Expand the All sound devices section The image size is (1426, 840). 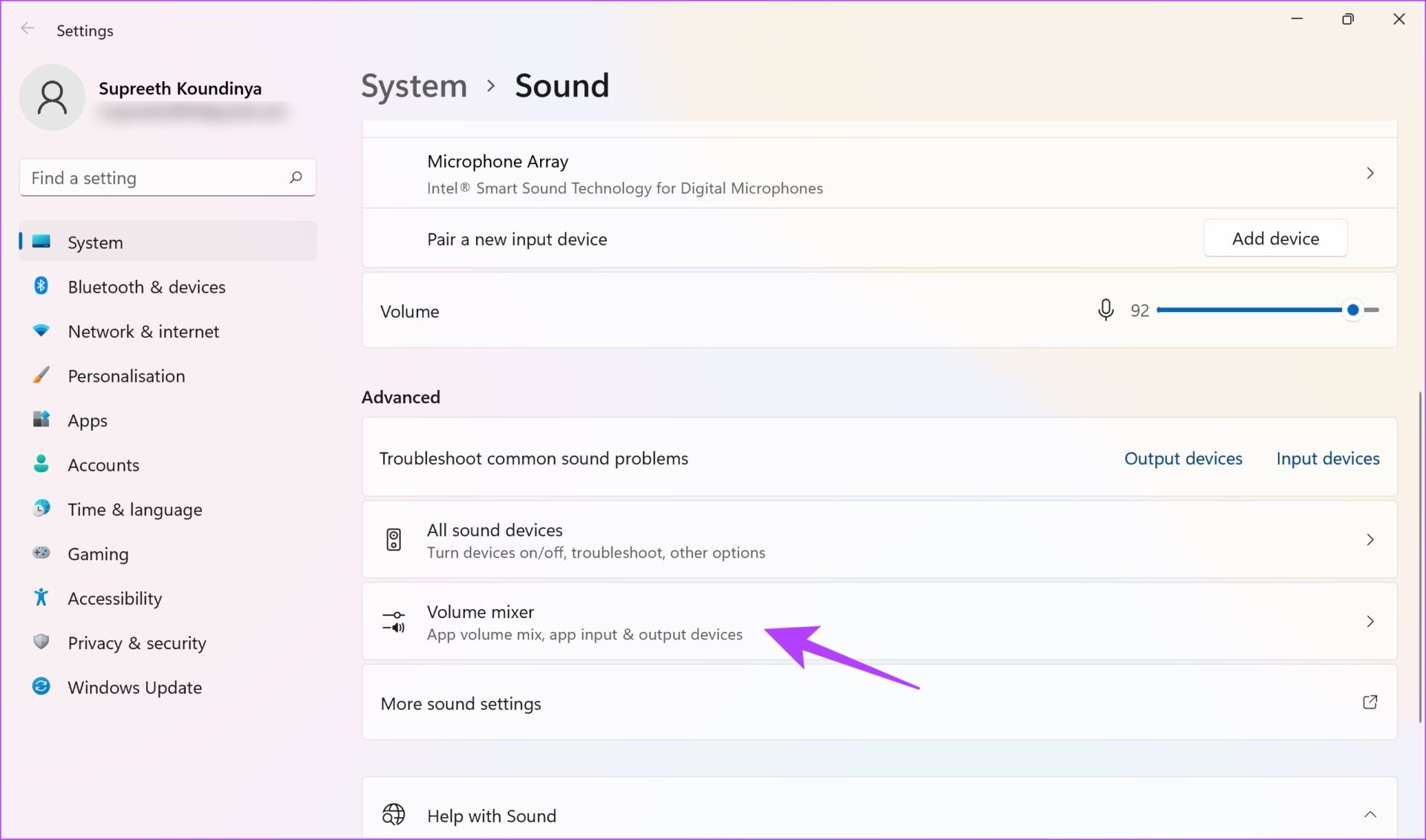click(x=1370, y=540)
